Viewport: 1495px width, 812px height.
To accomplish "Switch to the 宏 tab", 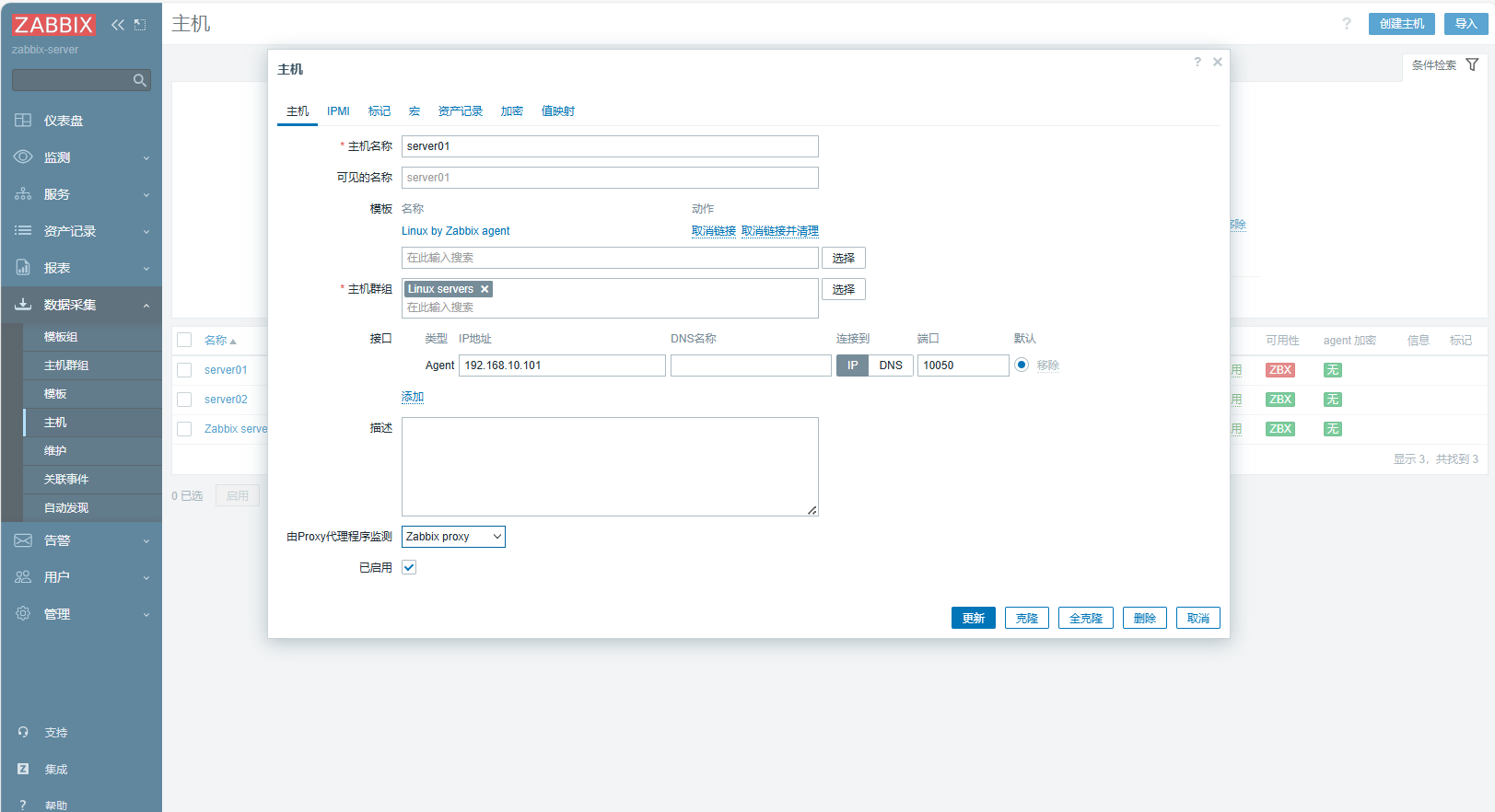I will [415, 111].
